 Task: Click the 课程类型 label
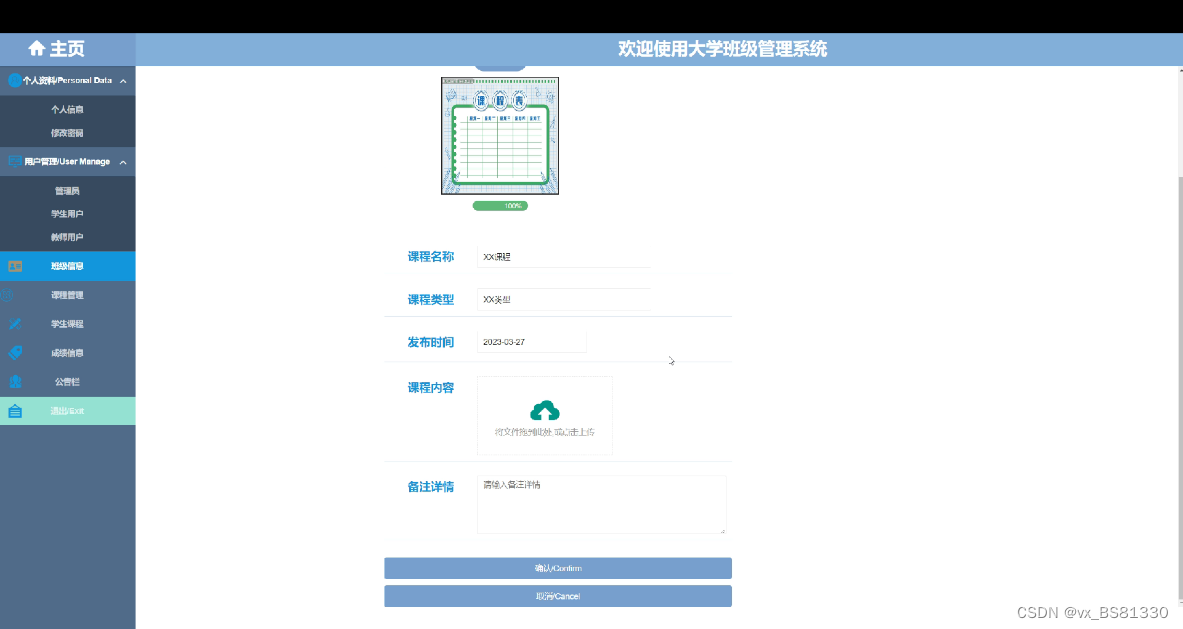[x=431, y=299]
